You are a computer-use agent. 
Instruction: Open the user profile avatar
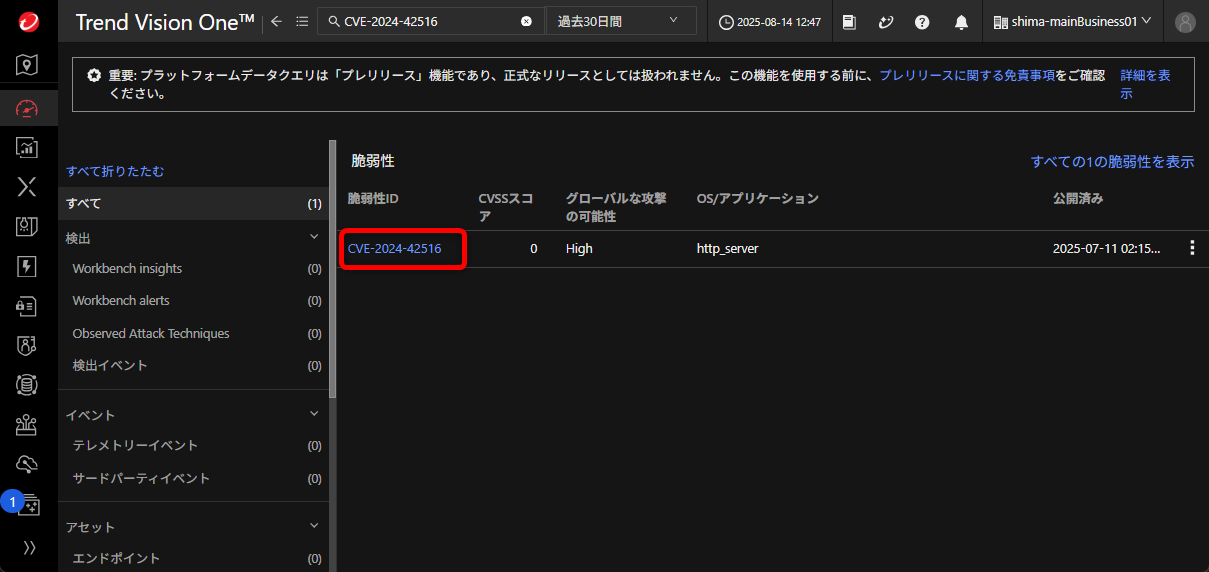pos(1185,21)
